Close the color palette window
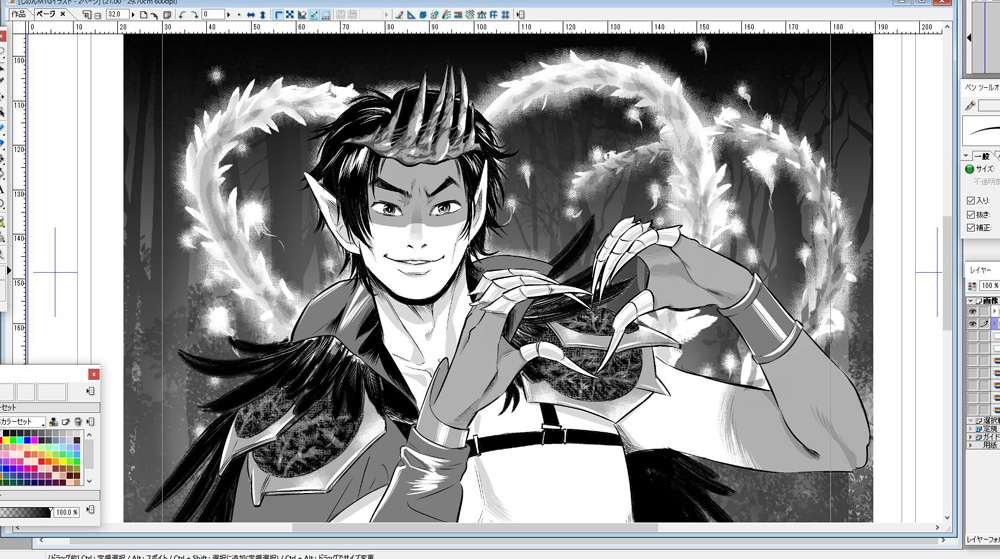Image resolution: width=1000 pixels, height=559 pixels. coord(94,375)
